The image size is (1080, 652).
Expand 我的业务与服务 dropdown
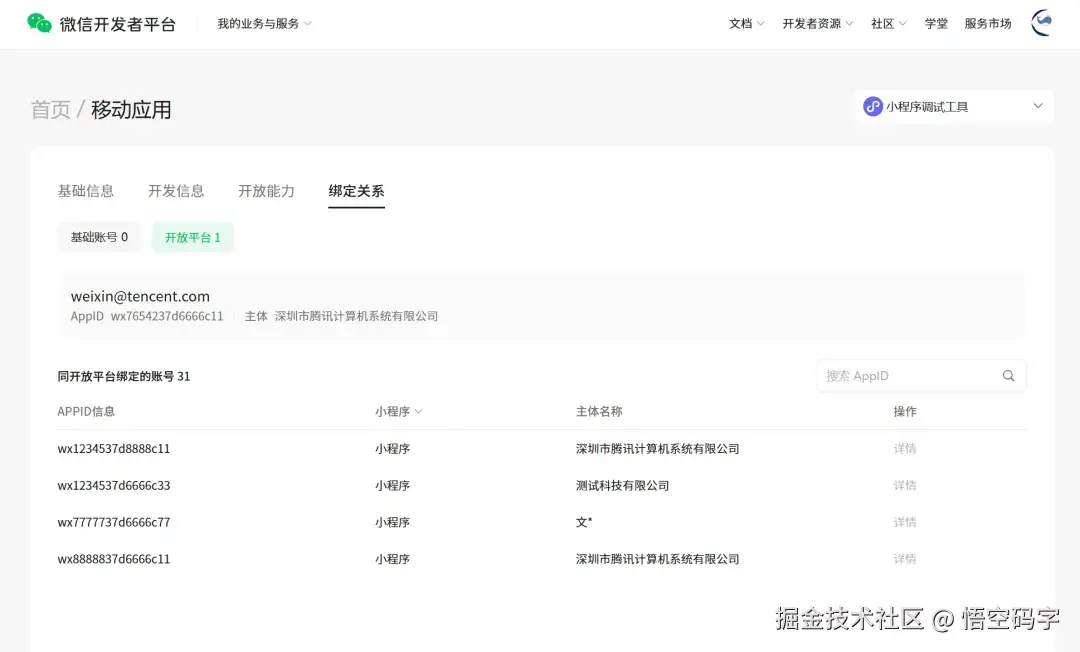[264, 23]
